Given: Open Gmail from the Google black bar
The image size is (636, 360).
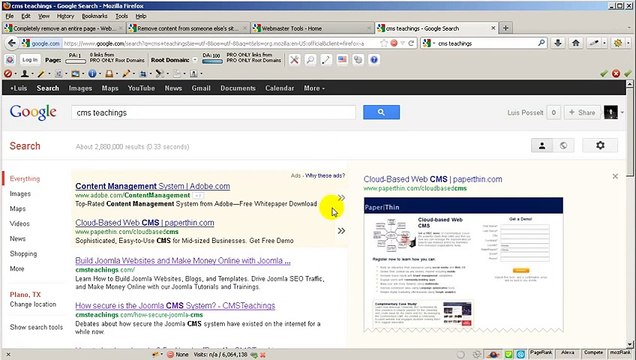Looking at the screenshot, I should 201,88.
